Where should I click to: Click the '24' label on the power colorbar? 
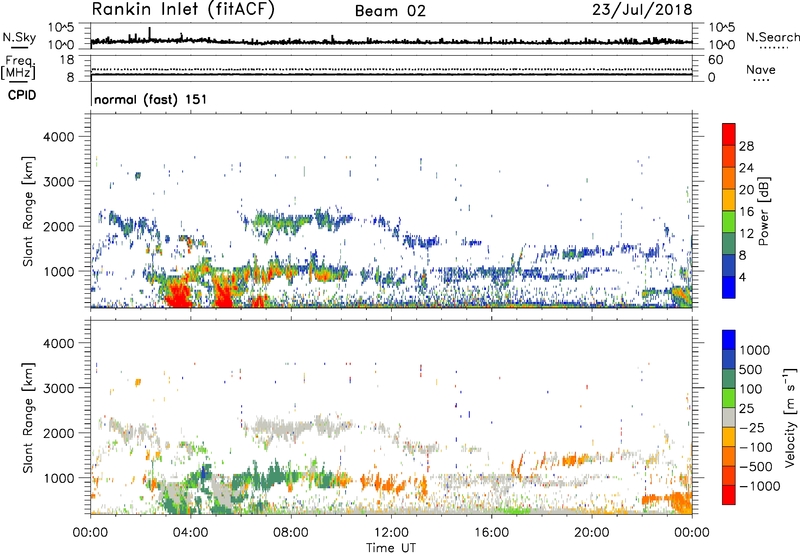[746, 168]
